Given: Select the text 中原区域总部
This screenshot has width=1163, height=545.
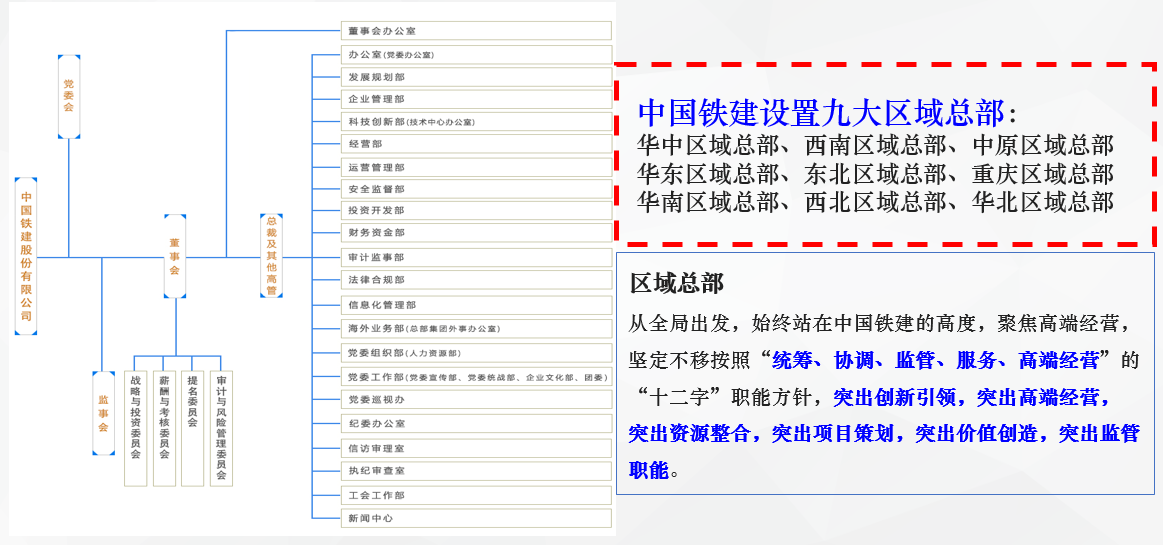Looking at the screenshot, I should click(1043, 145).
